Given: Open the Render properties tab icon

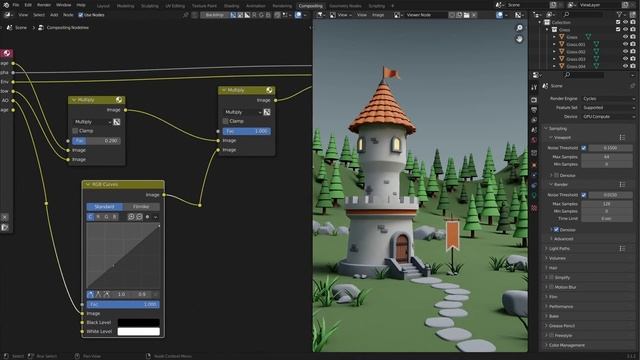Looking at the screenshot, I should 534,100.
